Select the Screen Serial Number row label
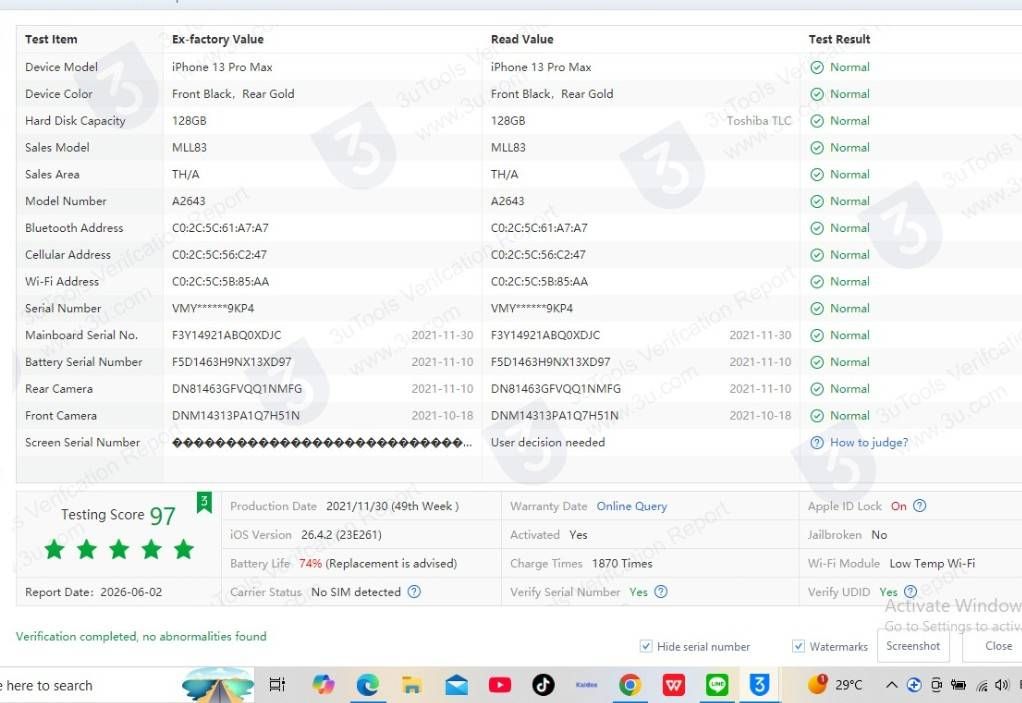The image size is (1022, 703). click(83, 442)
